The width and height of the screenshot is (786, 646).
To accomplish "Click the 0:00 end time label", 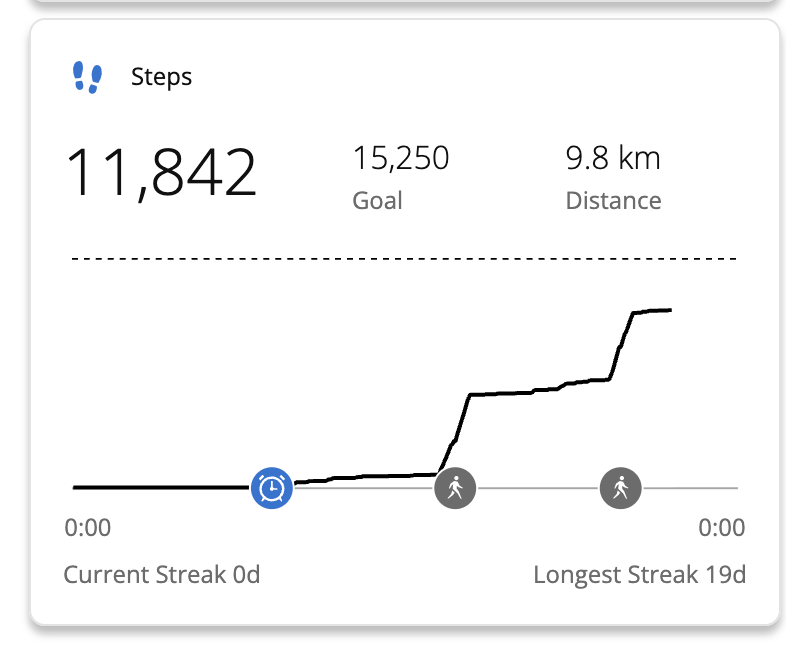I will (x=721, y=527).
